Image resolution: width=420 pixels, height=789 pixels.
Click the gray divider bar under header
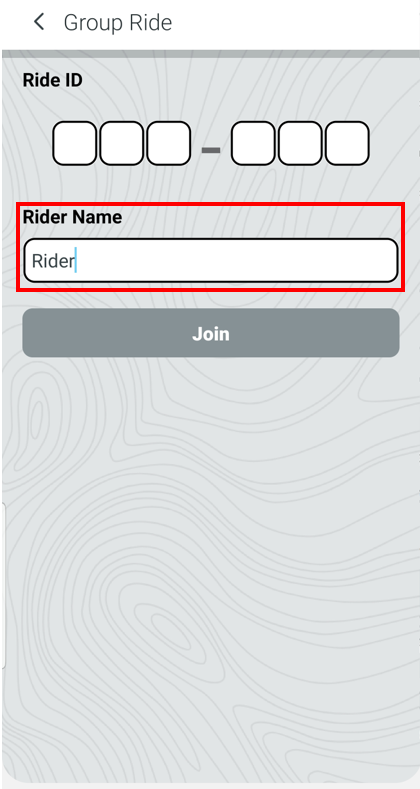pos(211,54)
